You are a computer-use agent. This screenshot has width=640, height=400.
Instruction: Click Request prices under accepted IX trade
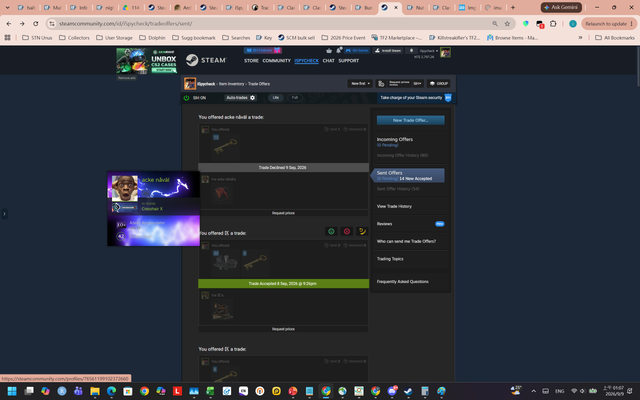pyautogui.click(x=283, y=329)
